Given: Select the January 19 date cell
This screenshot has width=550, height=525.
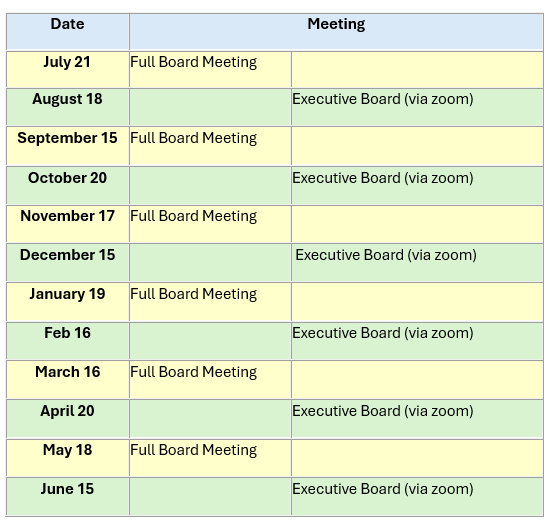Looking at the screenshot, I should click(x=68, y=302).
